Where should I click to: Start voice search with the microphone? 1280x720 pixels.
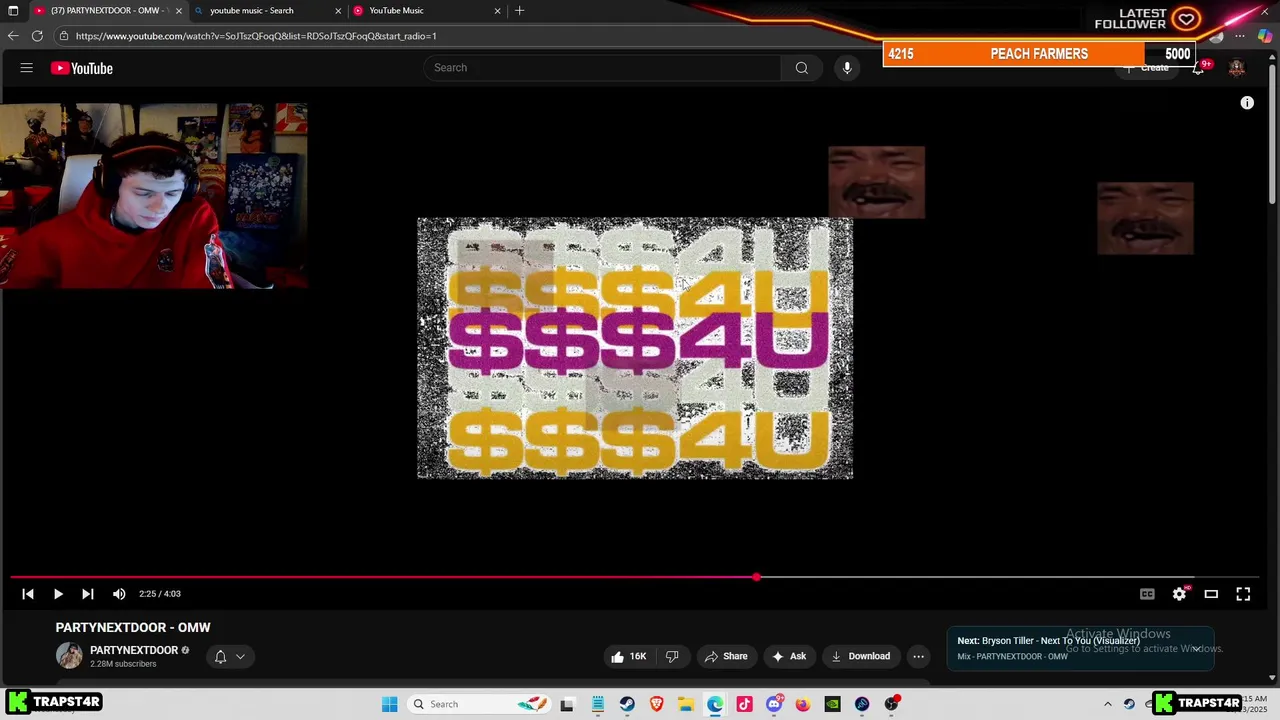click(847, 68)
